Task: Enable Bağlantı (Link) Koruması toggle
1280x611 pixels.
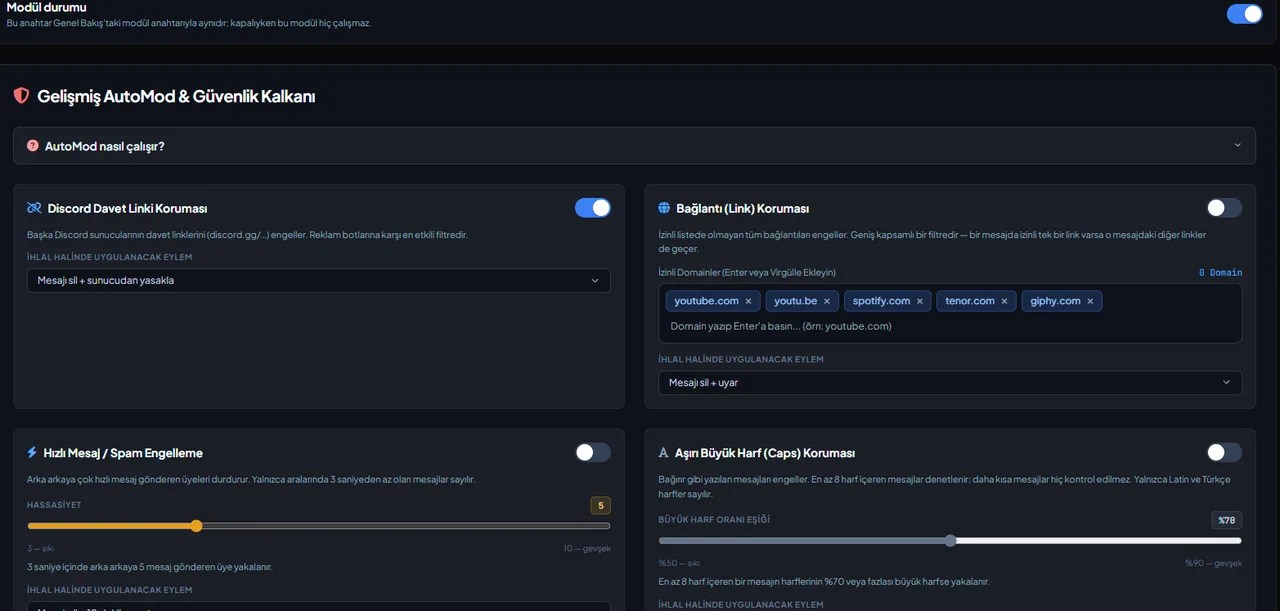Action: click(x=1224, y=208)
